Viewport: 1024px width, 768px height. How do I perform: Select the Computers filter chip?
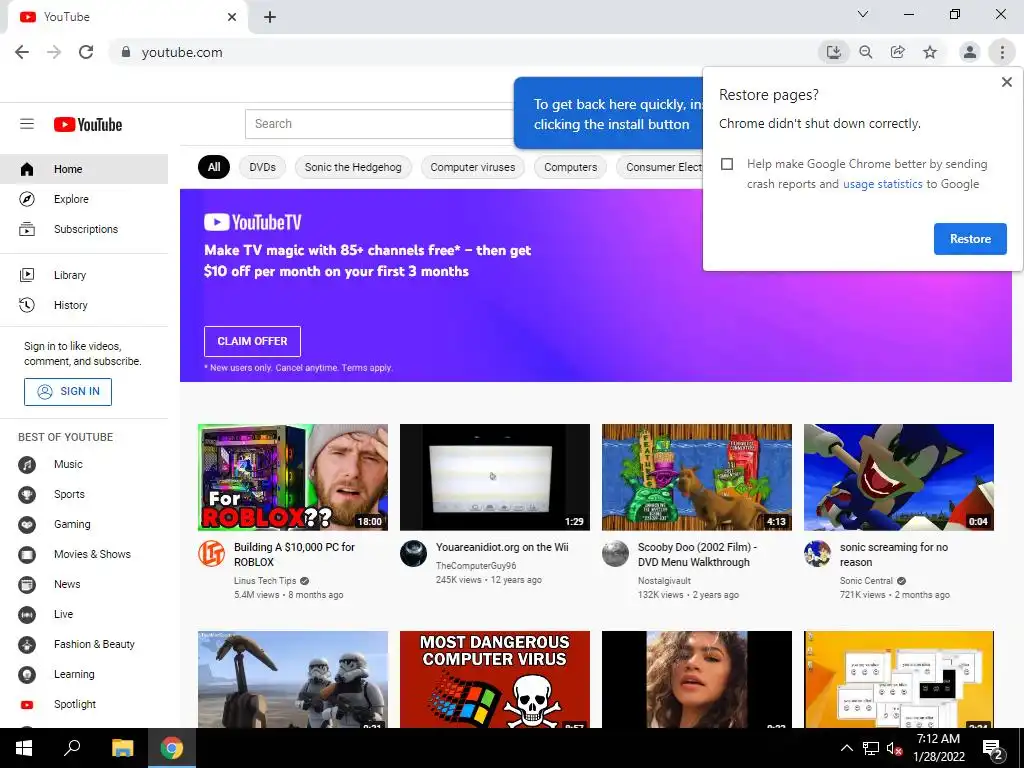(571, 167)
